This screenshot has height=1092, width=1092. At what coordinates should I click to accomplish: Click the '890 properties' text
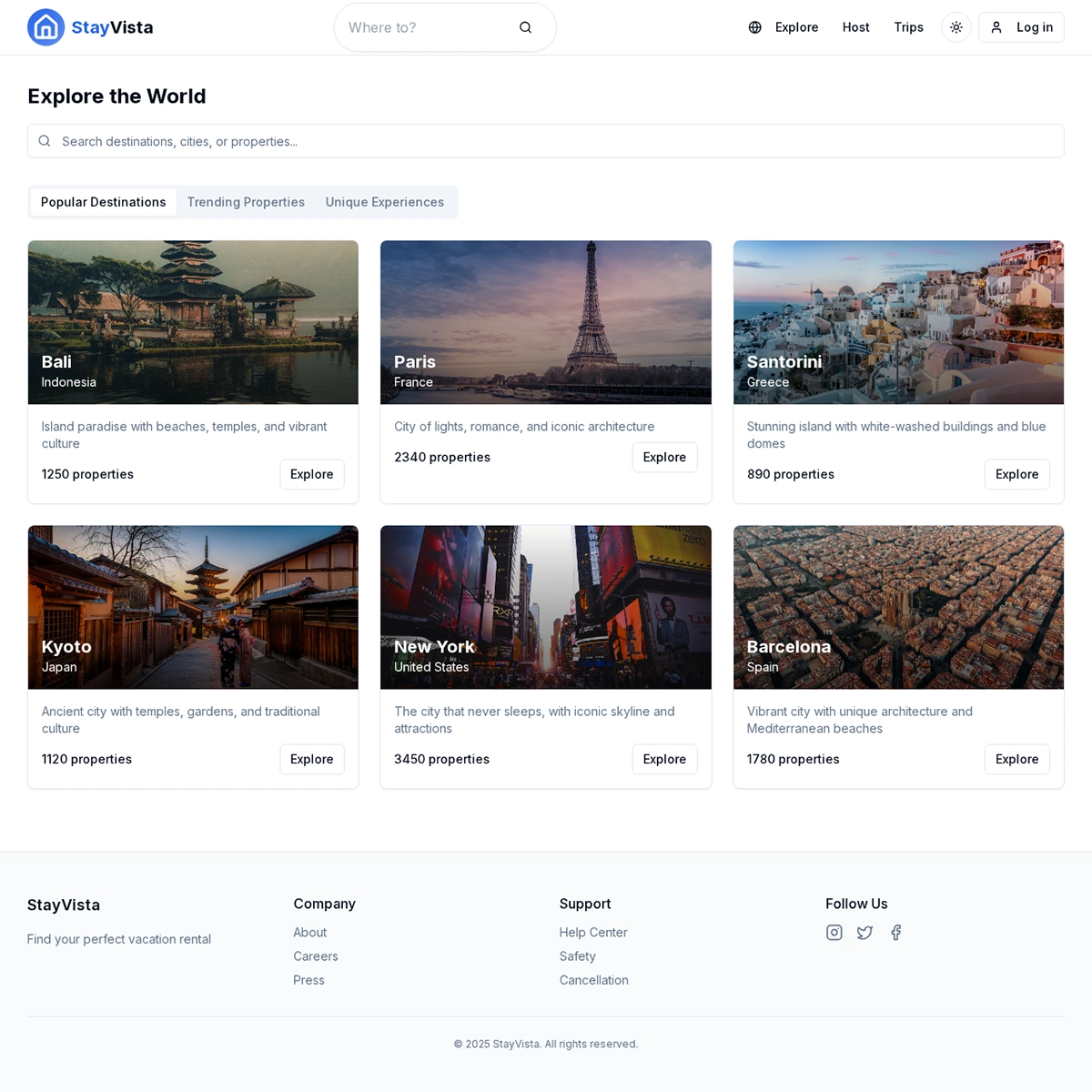click(x=791, y=474)
